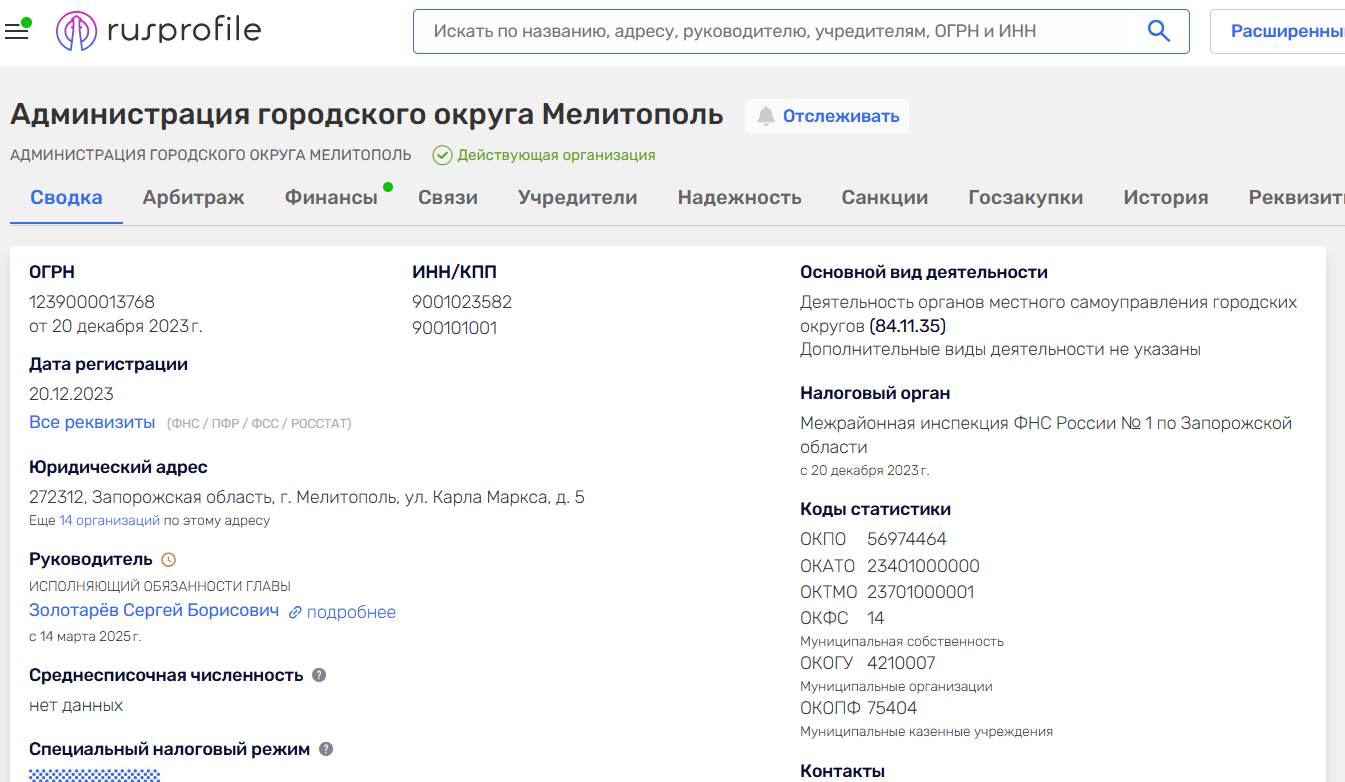Image resolution: width=1345 pixels, height=782 pixels.
Task: Click the подробнее link
Action: (351, 612)
